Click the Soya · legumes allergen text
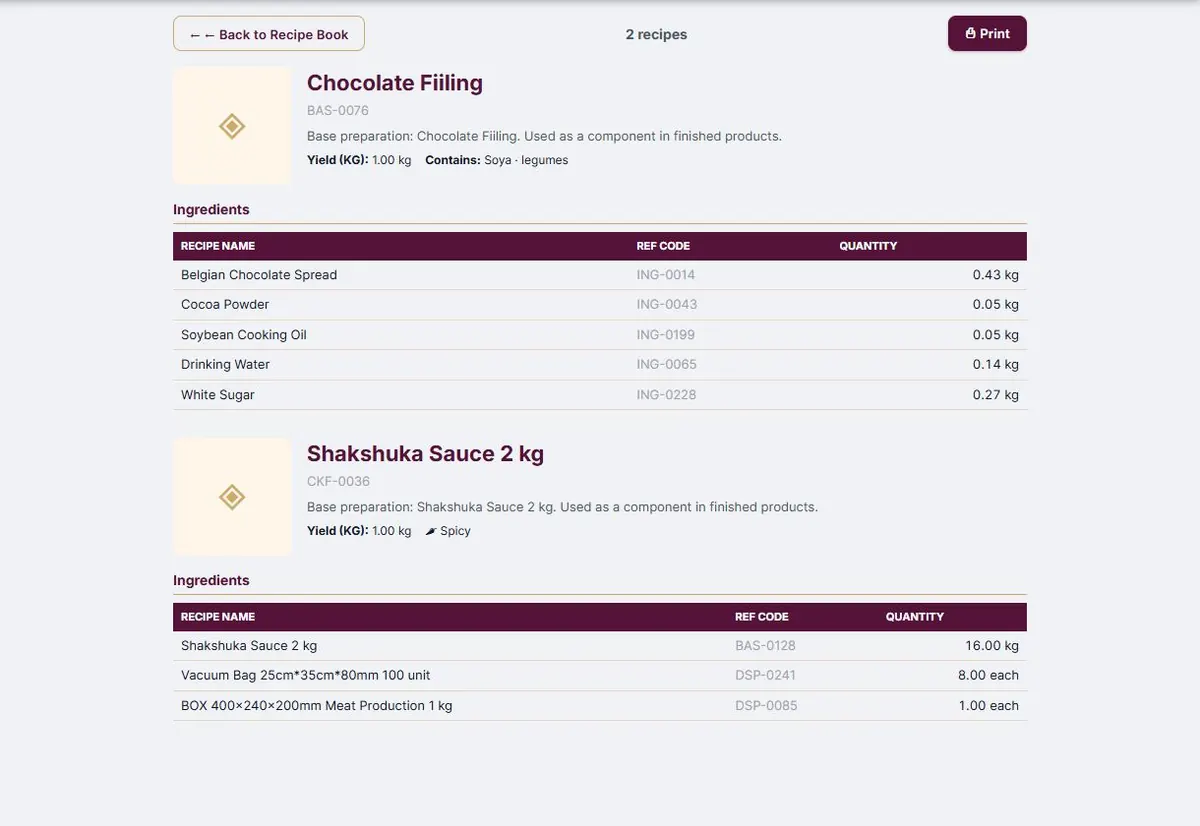Viewport: 1200px width, 826px height. (526, 160)
